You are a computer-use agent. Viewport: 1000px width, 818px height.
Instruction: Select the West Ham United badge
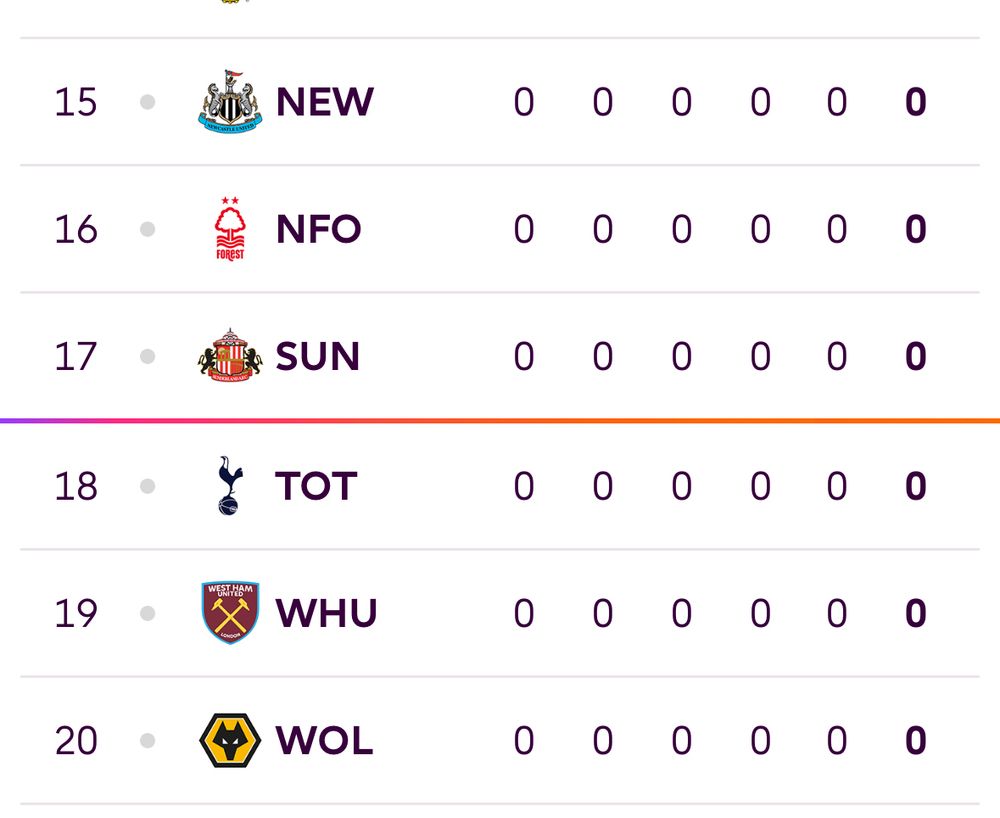pos(230,613)
